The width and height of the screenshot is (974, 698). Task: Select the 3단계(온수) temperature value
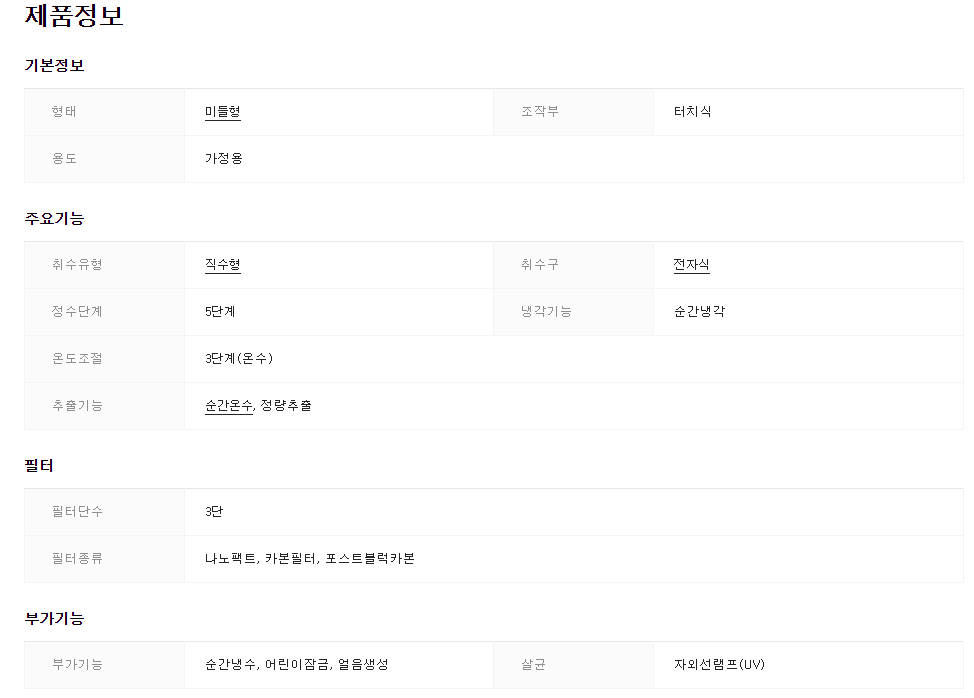coord(238,359)
